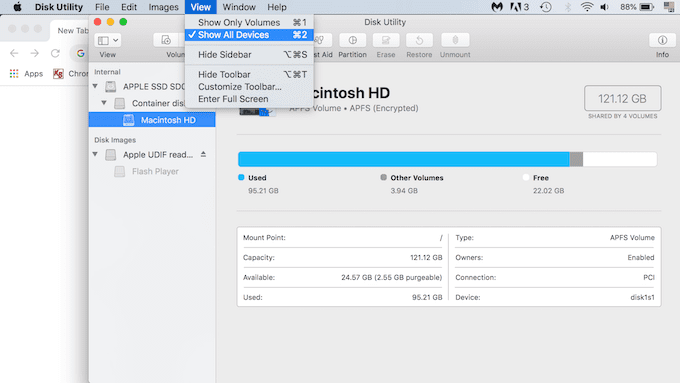The image size is (680, 383).
Task: Open the File menu
Action: pos(102,7)
